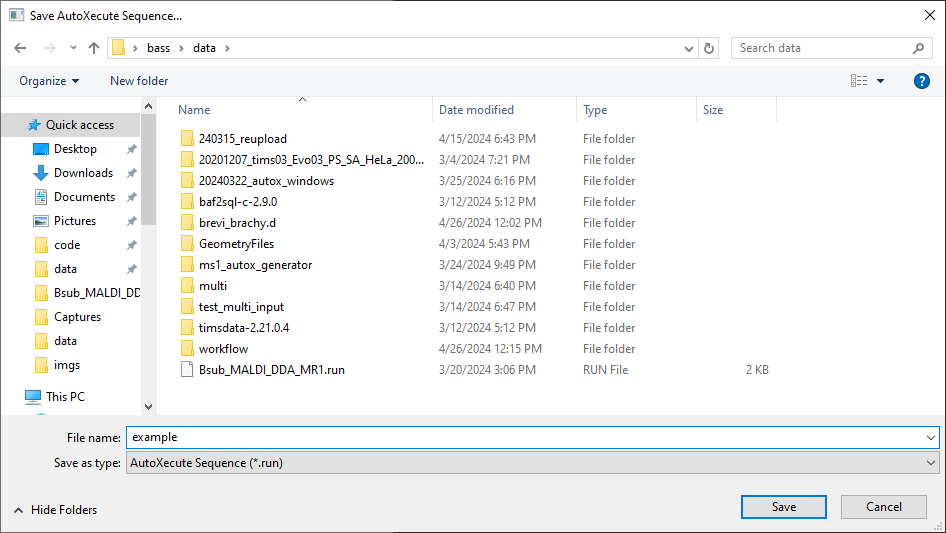Open the view options dropdown arrow
The height and width of the screenshot is (533, 946).
(x=880, y=81)
